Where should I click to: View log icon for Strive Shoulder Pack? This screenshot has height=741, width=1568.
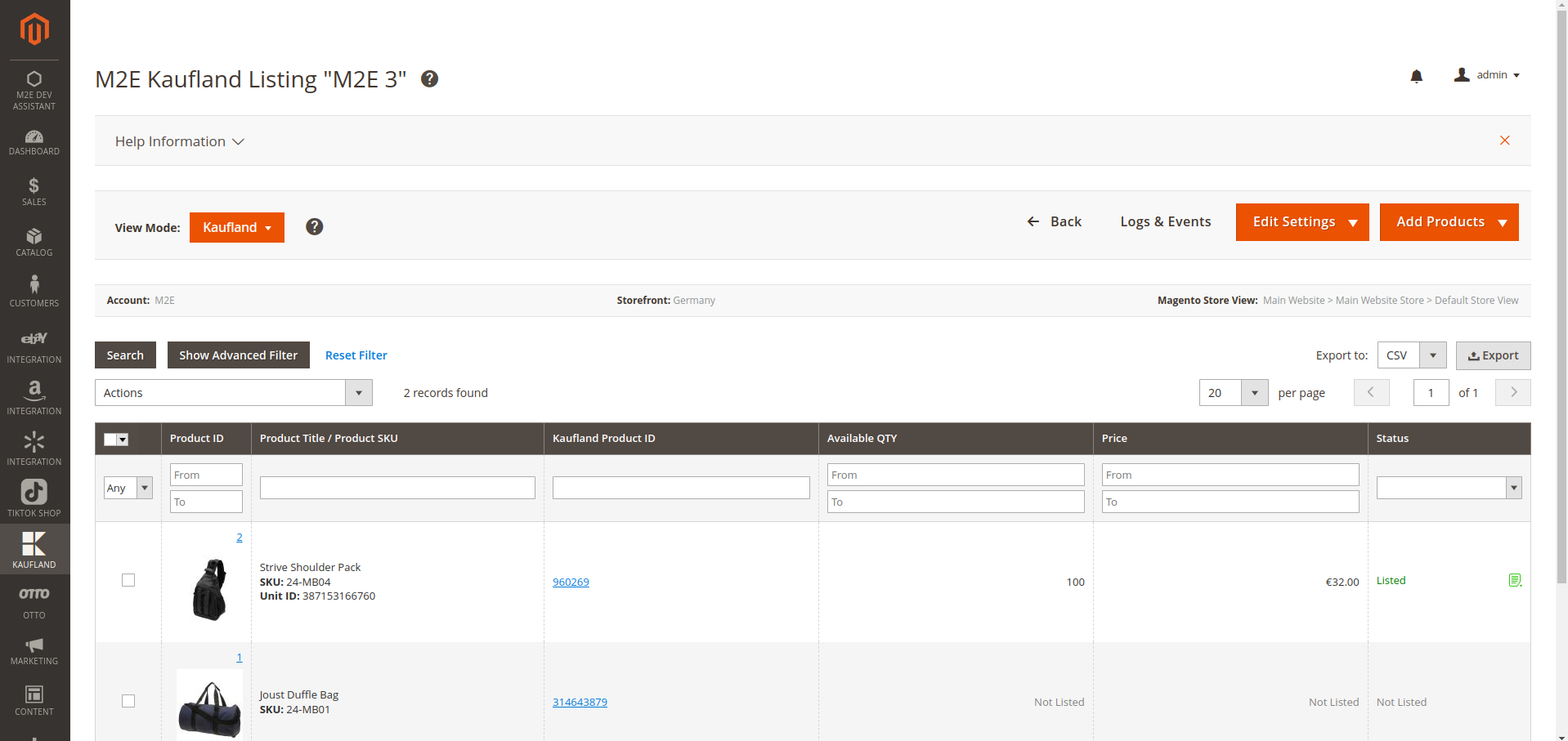pos(1514,580)
